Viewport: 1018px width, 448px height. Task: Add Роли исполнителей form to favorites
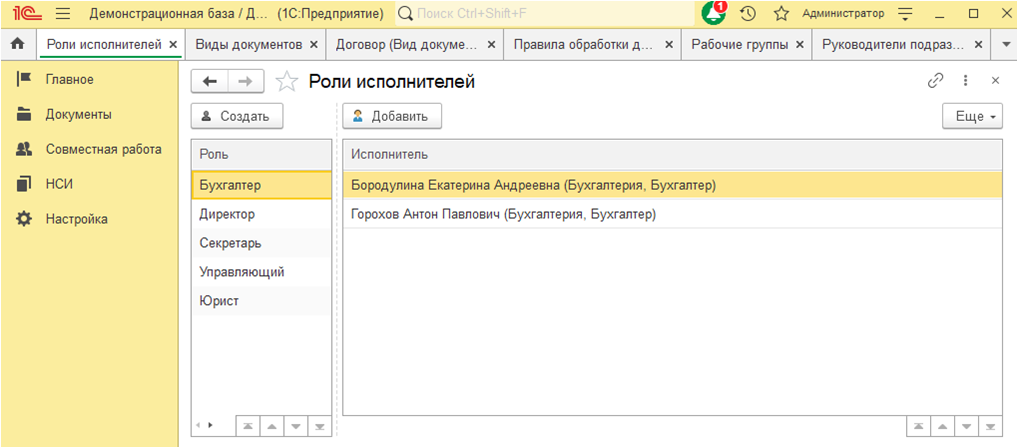pos(287,82)
